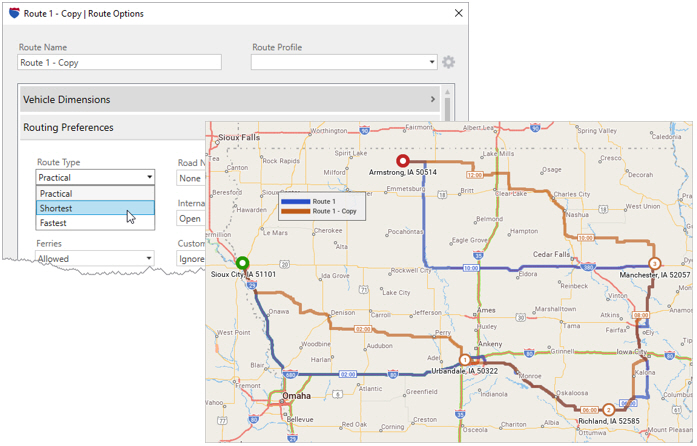Click orange 10:00 label near Manchester route

(585, 238)
